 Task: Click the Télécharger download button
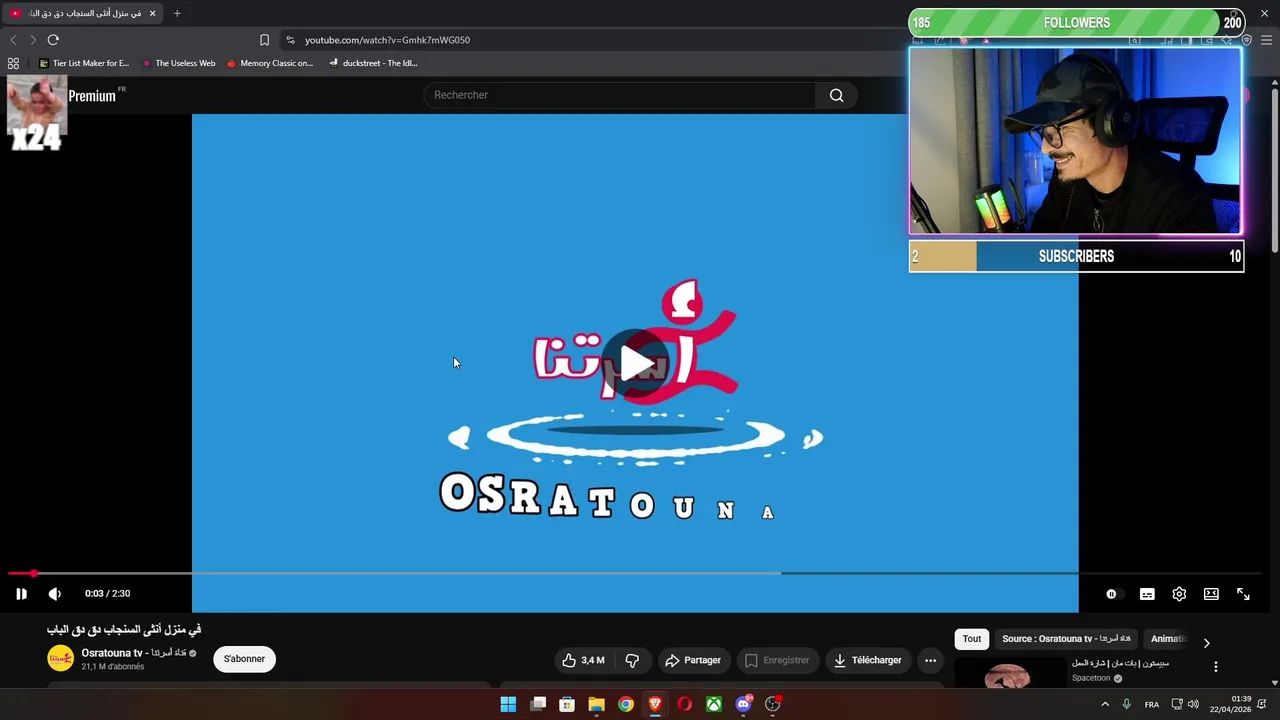868,660
